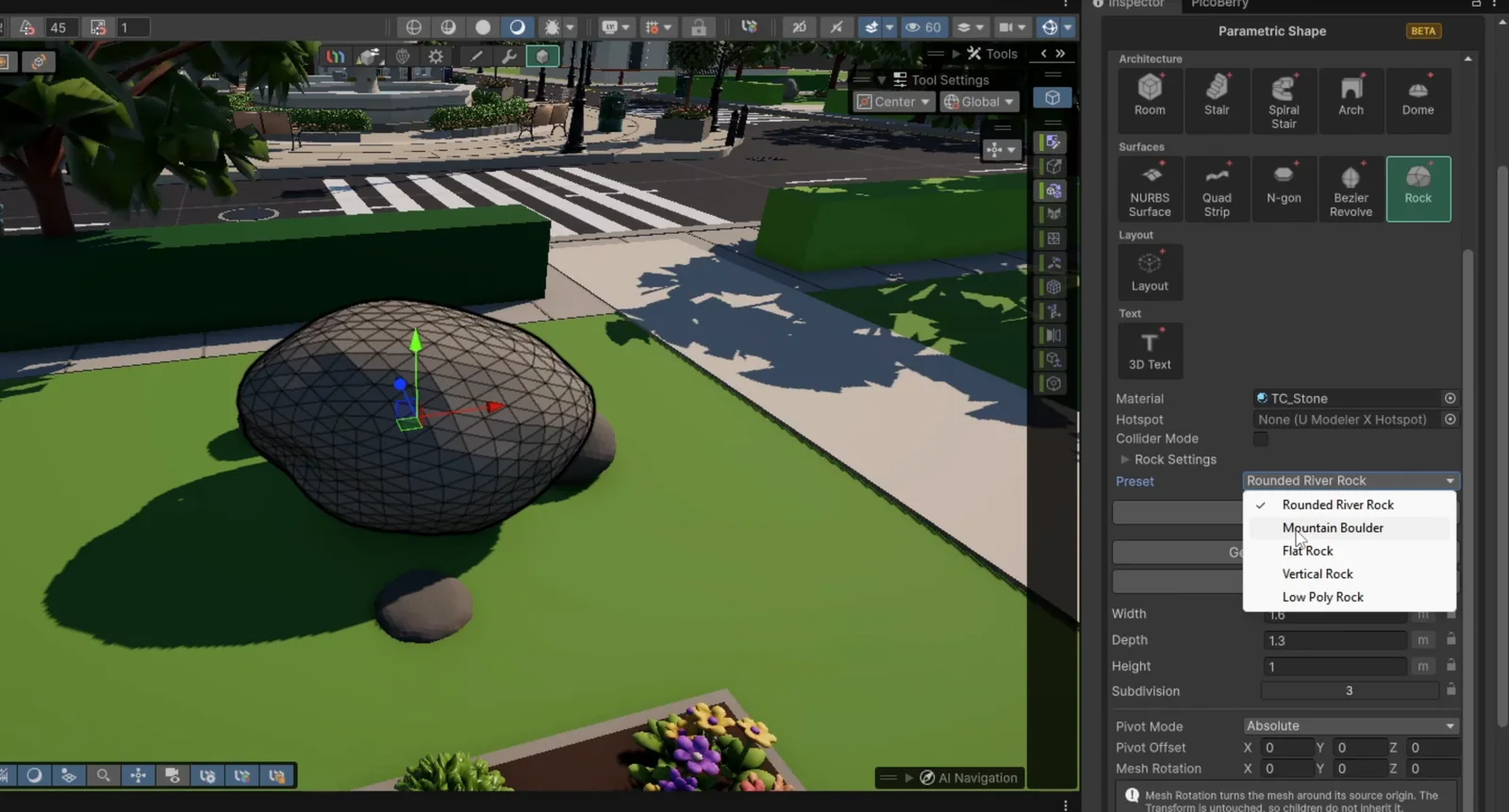Image resolution: width=1509 pixels, height=812 pixels.
Task: Pick the Quad Strip surface
Action: point(1217,189)
